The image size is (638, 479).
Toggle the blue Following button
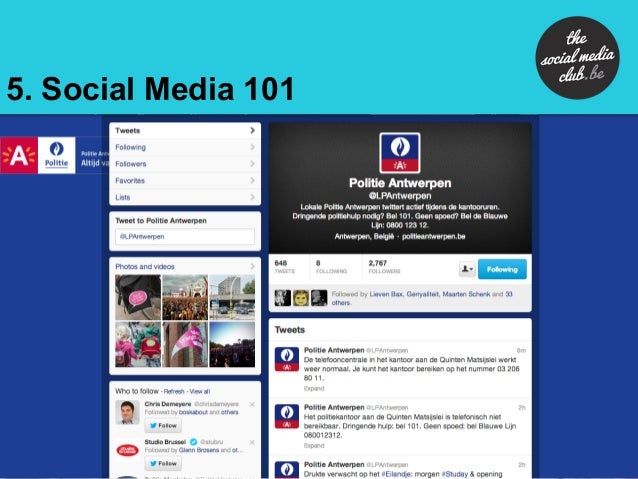point(502,269)
